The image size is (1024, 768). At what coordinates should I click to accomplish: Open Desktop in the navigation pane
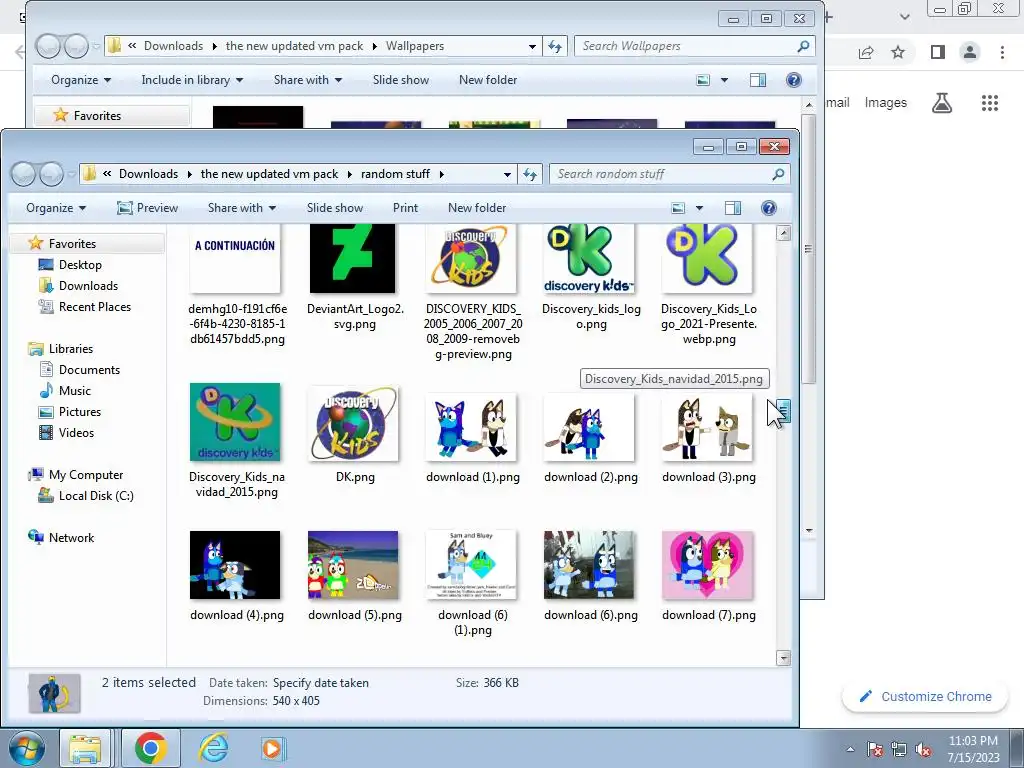[80, 264]
